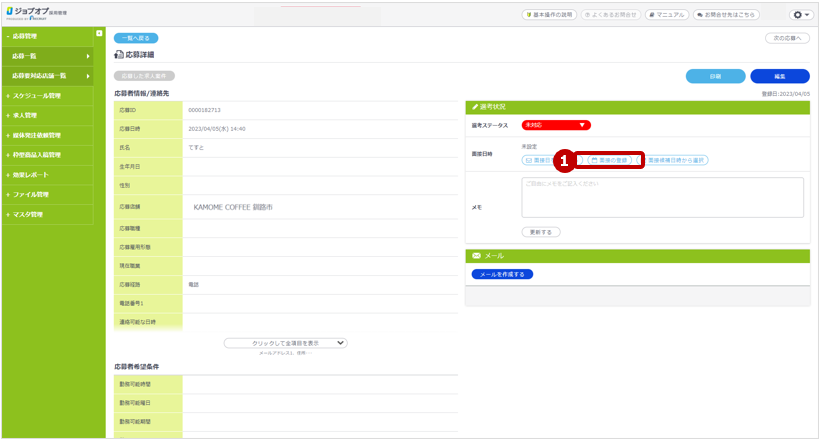Click メールを作成する button
This screenshot has width=822, height=443.
502,274
